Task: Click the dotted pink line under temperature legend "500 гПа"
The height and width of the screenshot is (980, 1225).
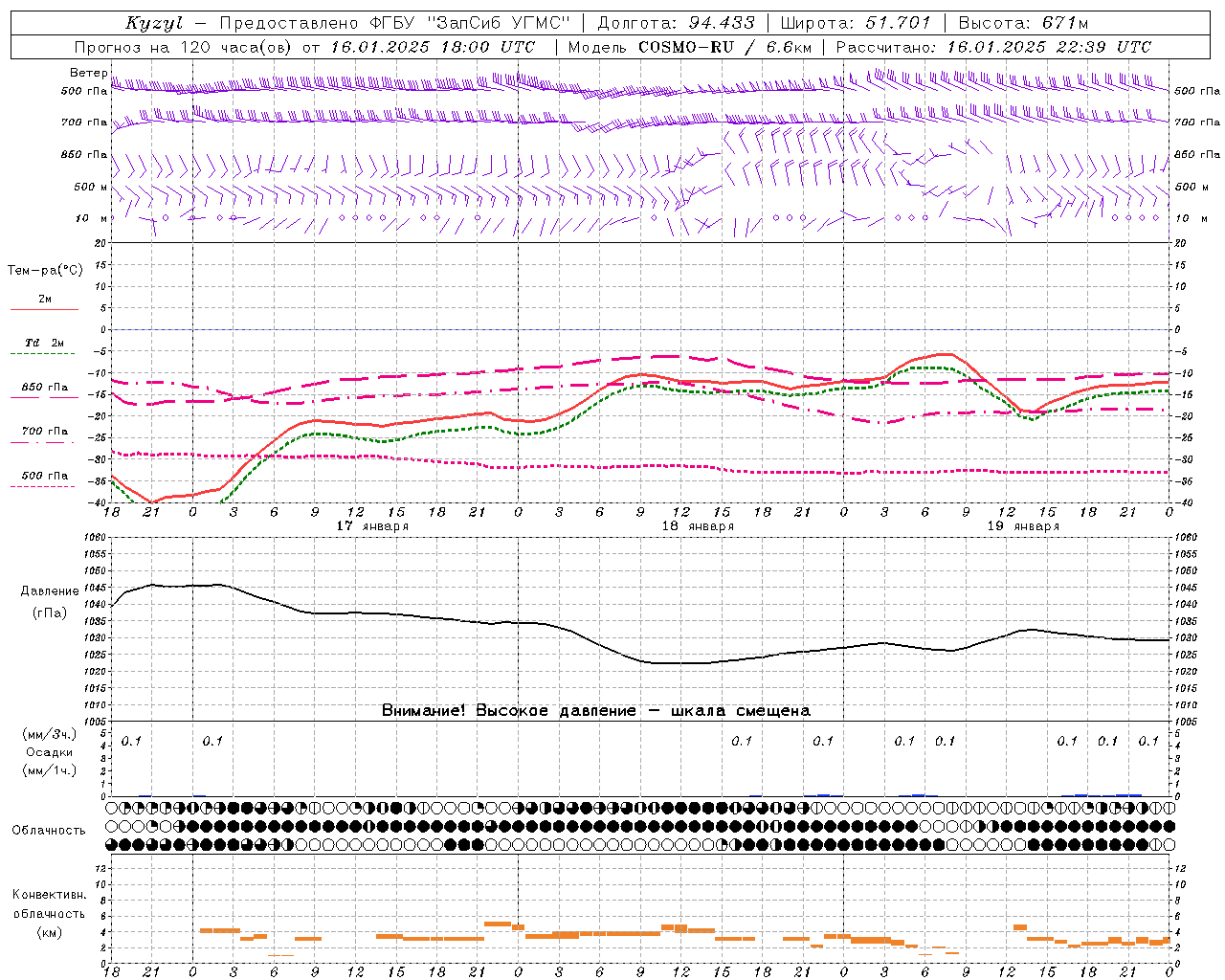Action: point(43,487)
